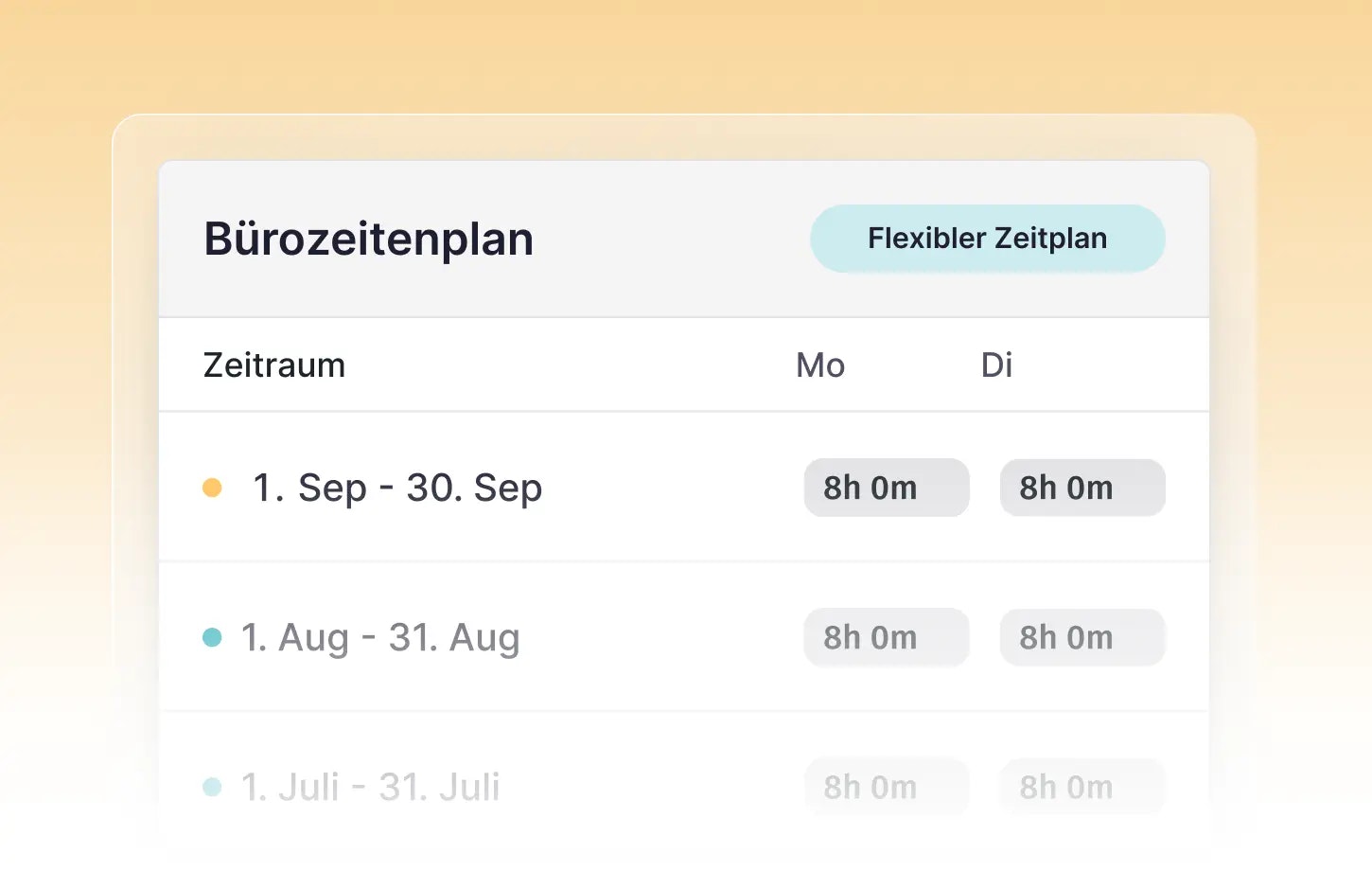Image resolution: width=1372 pixels, height=871 pixels.
Task: Select the 30. Sep end date
Action: (x=474, y=489)
